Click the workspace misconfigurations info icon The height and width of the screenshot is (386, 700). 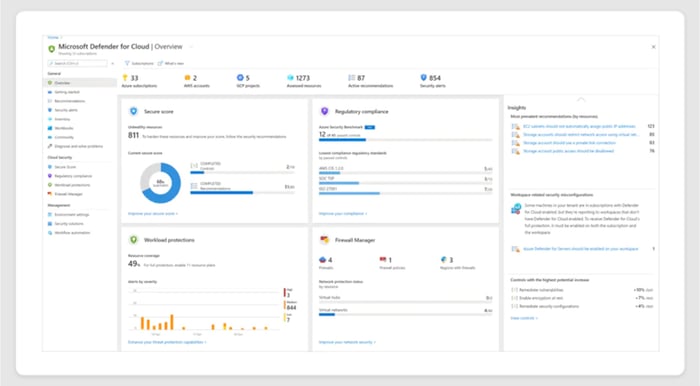pos(516,208)
